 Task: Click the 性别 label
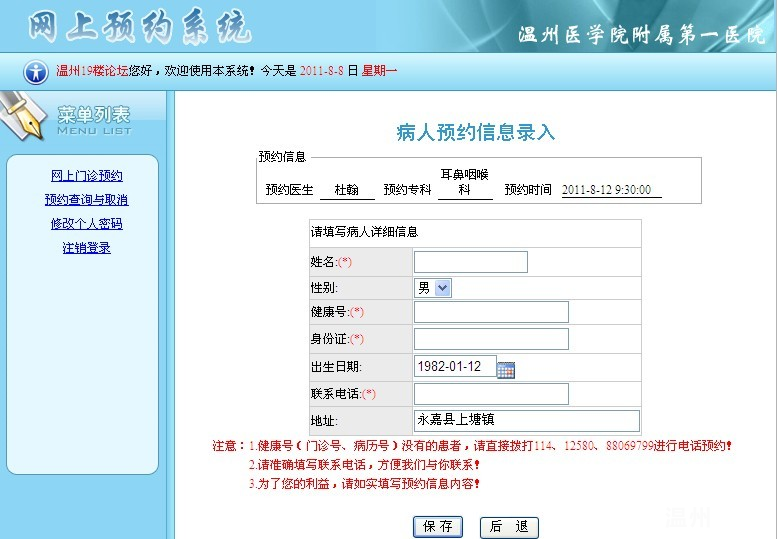(324, 288)
